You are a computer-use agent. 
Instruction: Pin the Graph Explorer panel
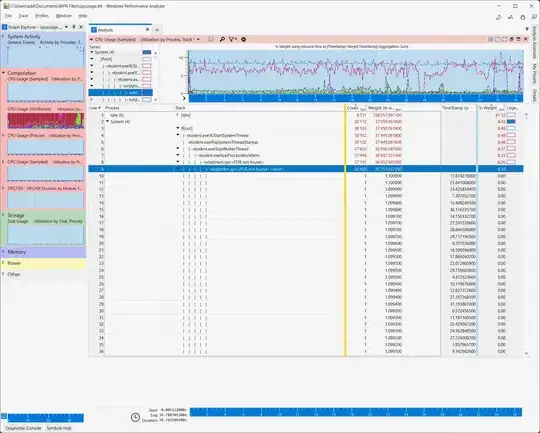[x=74, y=27]
